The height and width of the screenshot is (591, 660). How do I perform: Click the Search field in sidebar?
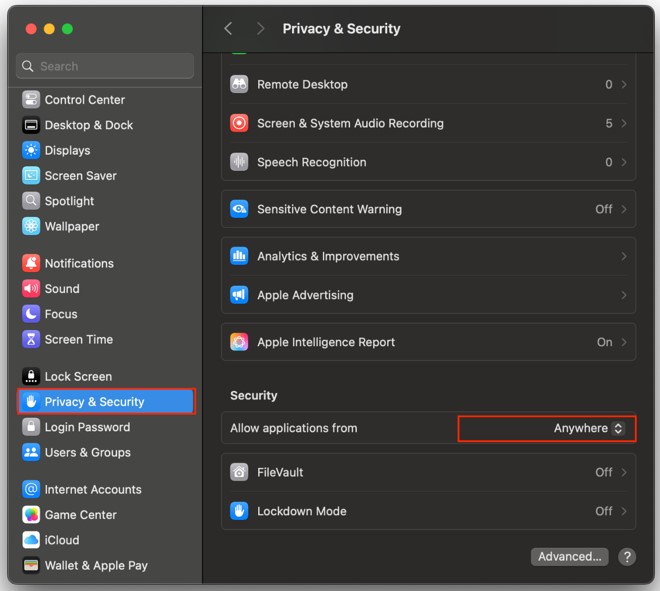coord(105,66)
